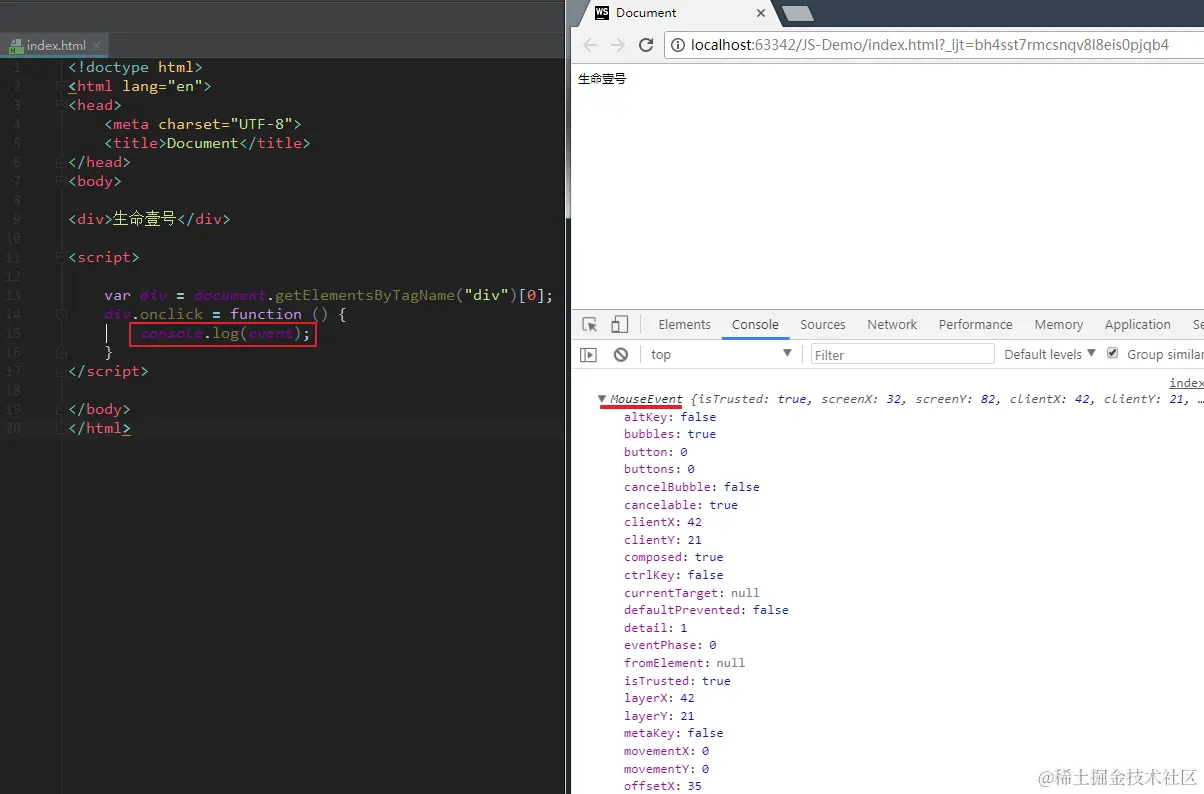Screen dimensions: 1204x794
Task: Select the detail: 1 property
Action: pyautogui.click(x=656, y=628)
